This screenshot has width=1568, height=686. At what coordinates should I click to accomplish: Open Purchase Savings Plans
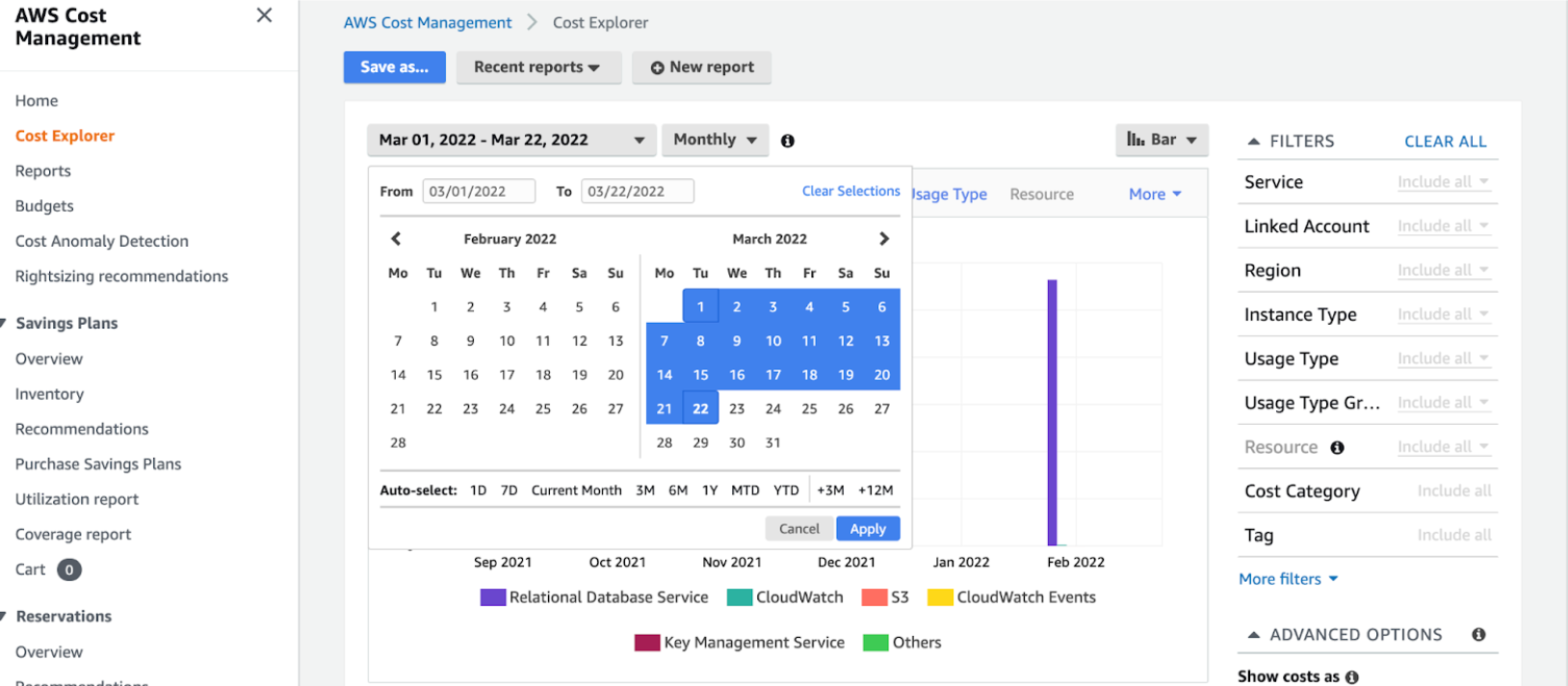pos(98,464)
